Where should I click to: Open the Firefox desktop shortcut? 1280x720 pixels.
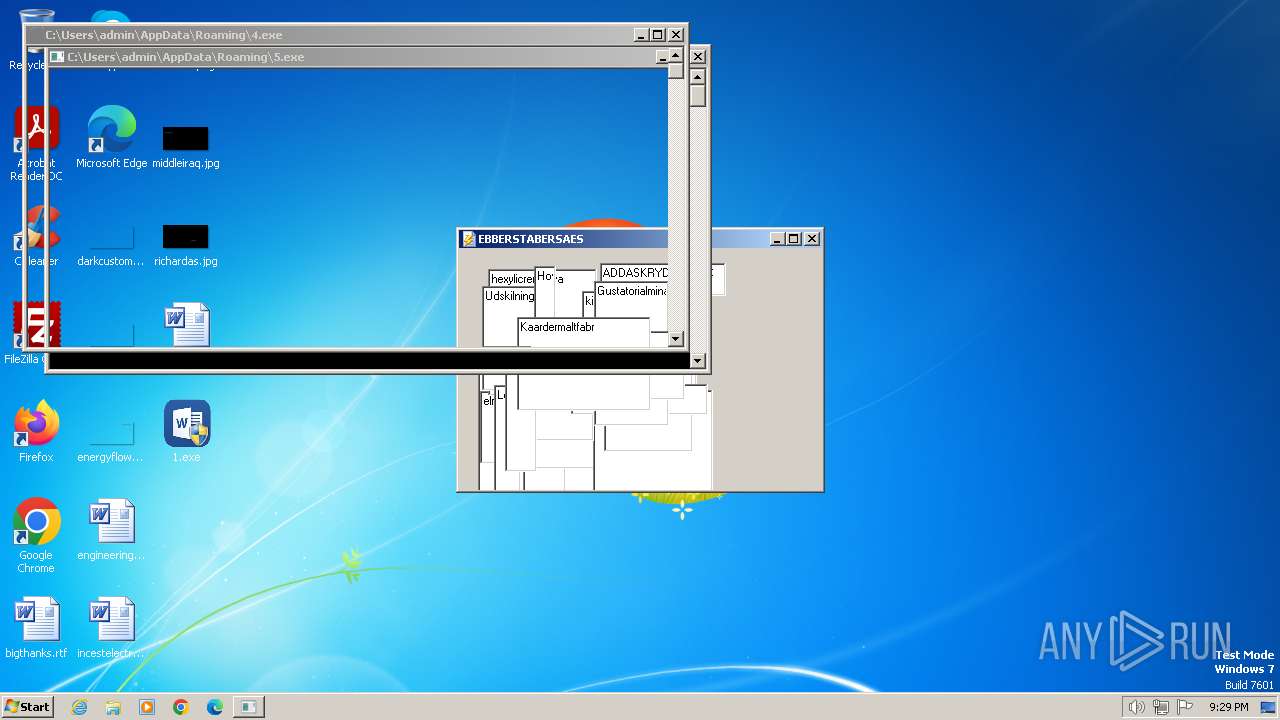click(36, 432)
